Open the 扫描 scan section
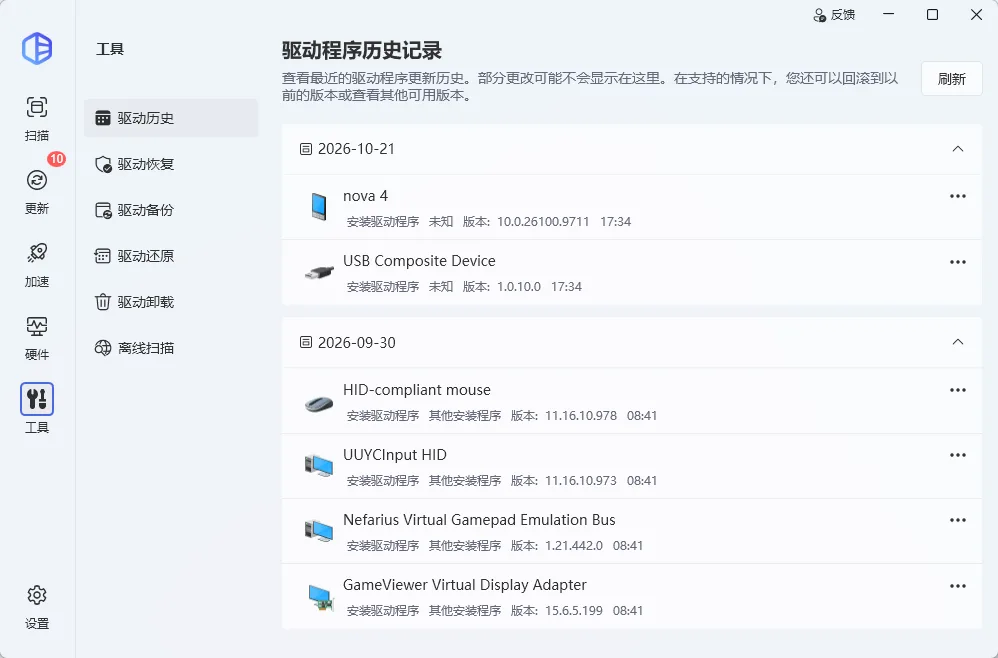 [x=37, y=118]
